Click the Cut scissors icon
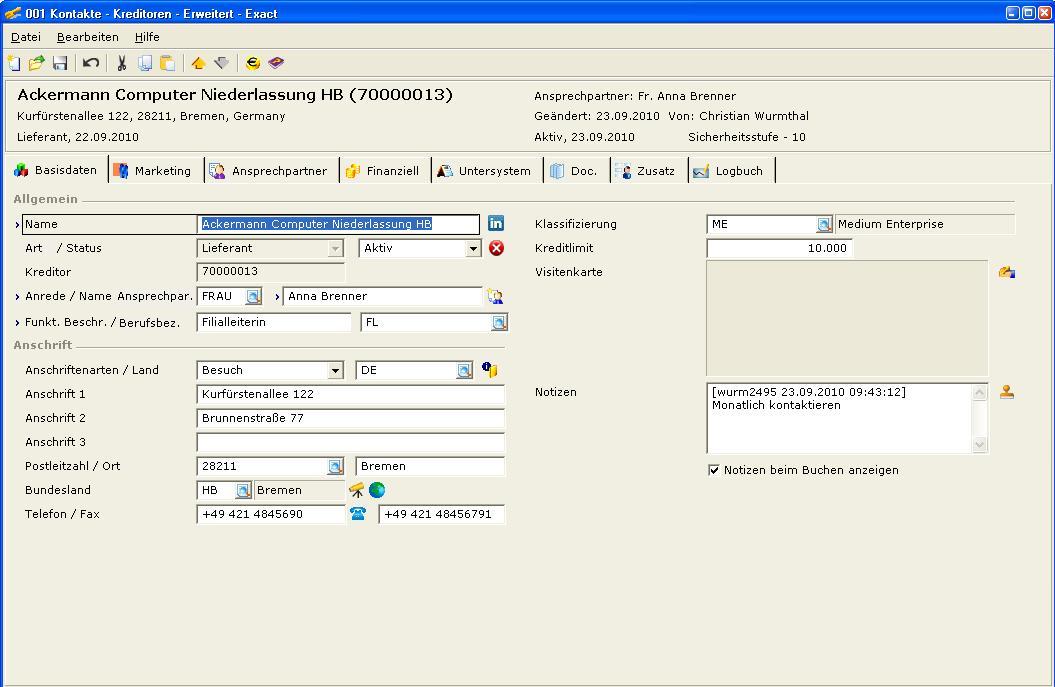This screenshot has width=1055, height=687. tap(122, 63)
